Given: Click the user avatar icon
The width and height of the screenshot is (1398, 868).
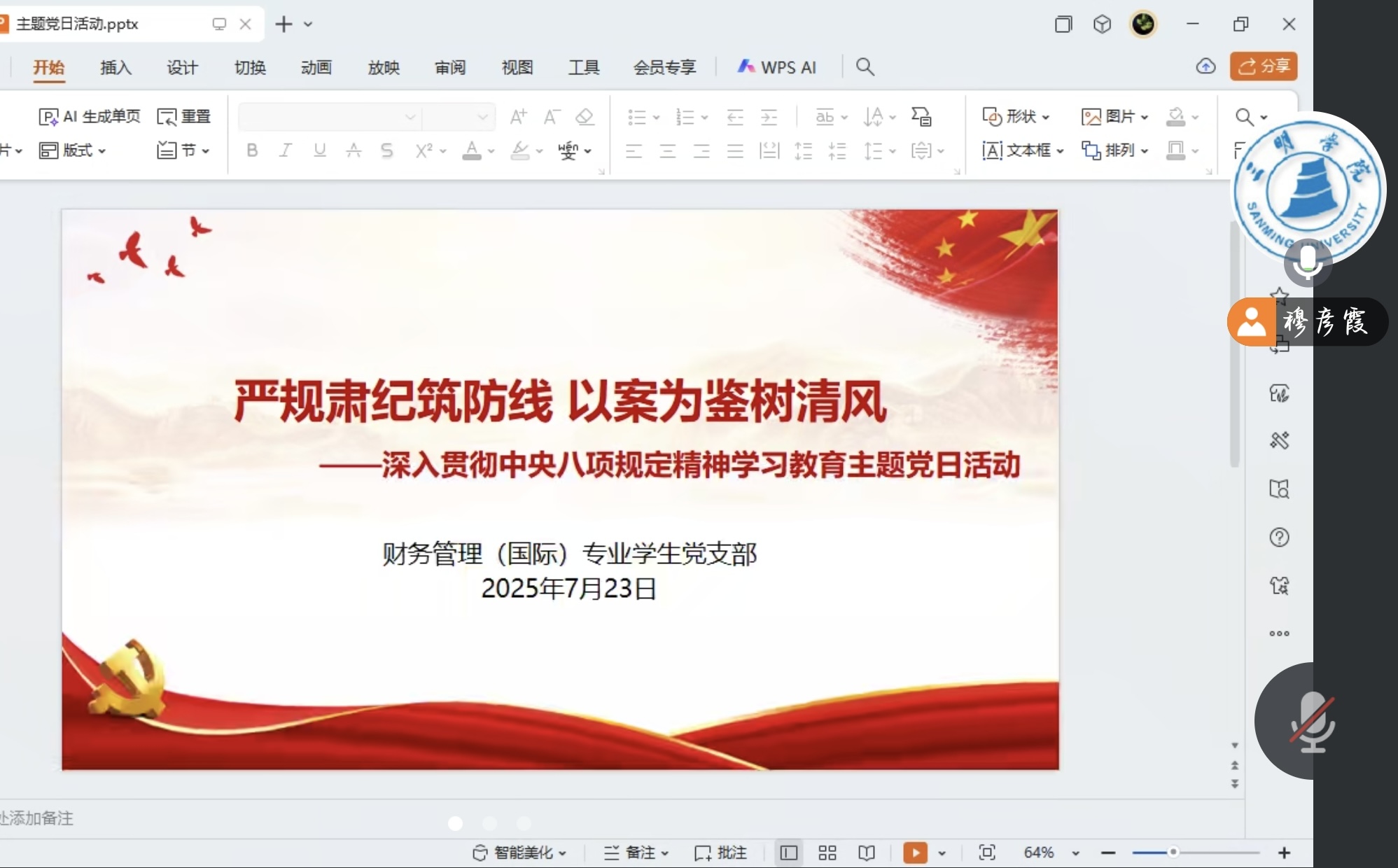Looking at the screenshot, I should coord(1144,24).
